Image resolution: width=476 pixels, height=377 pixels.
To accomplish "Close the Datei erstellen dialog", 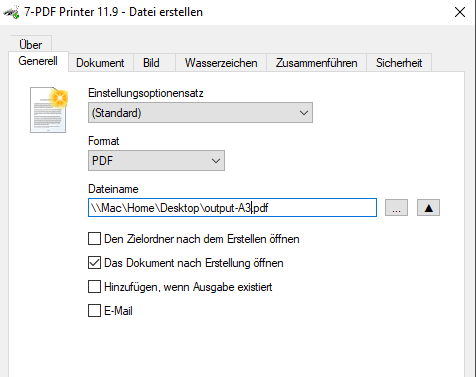I will [460, 12].
